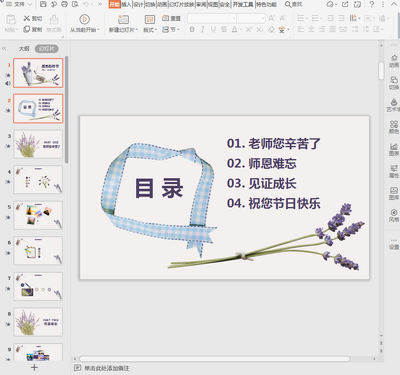The height and width of the screenshot is (375, 400).
Task: Click the add notes icon at bottom
Action: tap(77, 368)
